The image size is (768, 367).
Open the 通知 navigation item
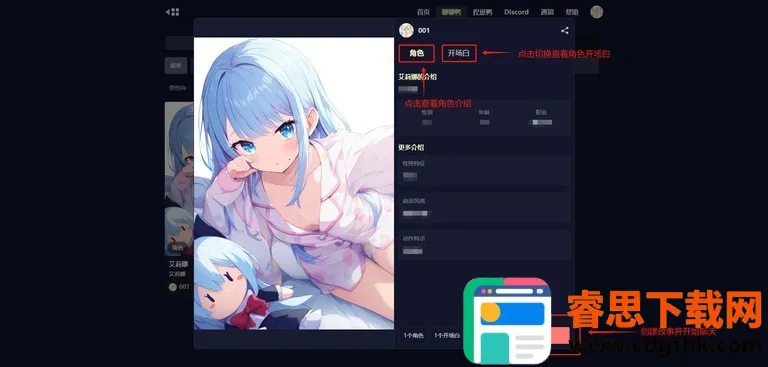(547, 12)
